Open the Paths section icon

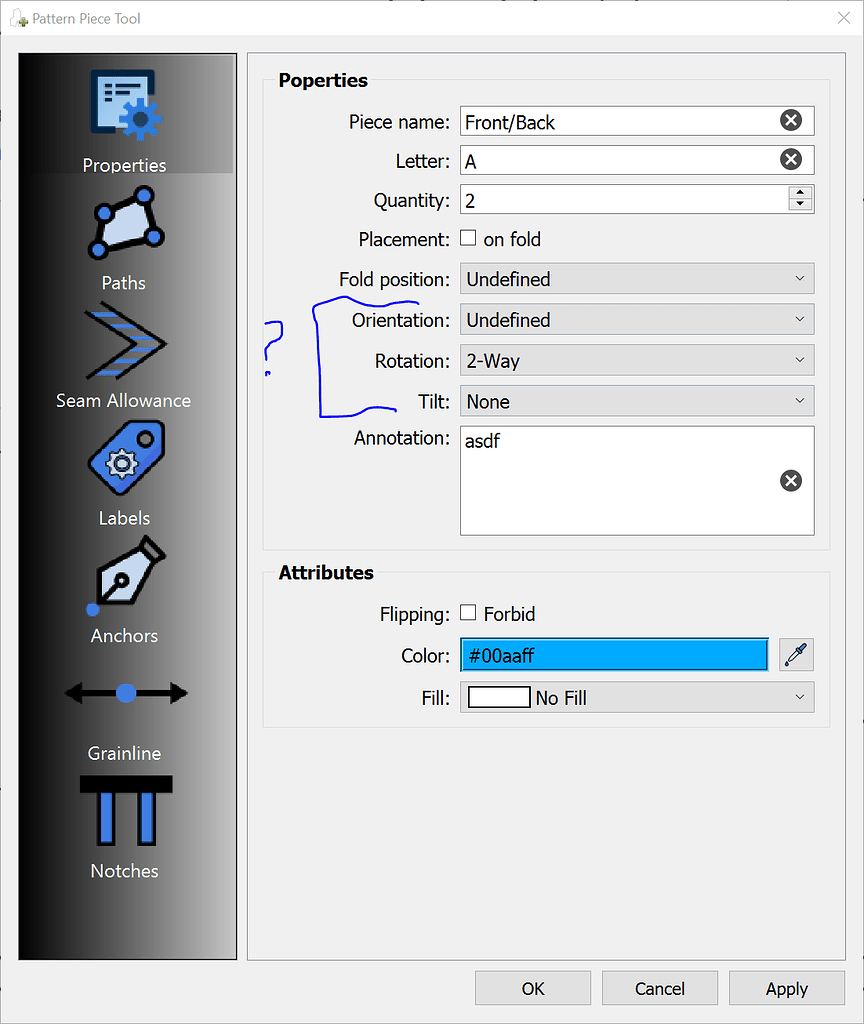coord(124,222)
